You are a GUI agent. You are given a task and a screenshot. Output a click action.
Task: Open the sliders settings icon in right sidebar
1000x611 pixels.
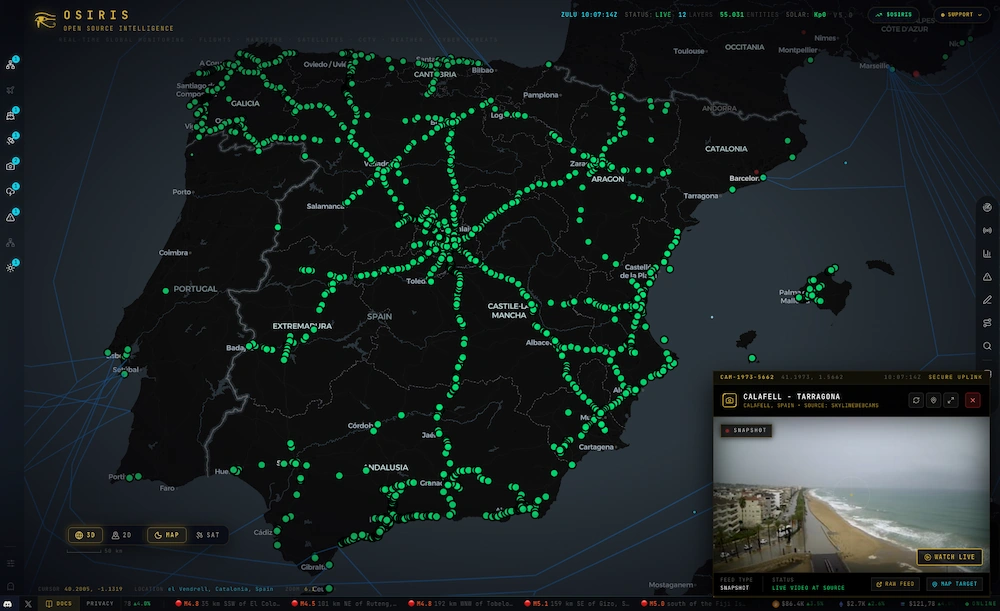[x=987, y=323]
